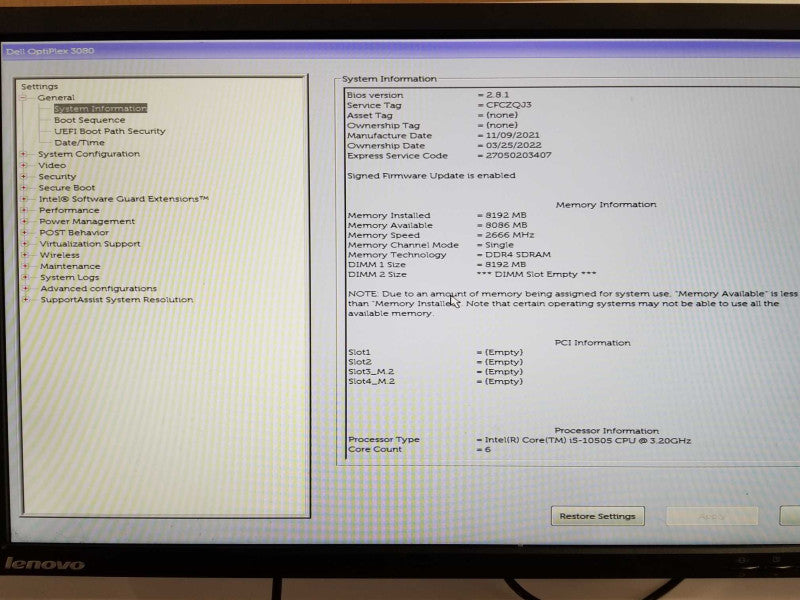Select the System Configuration label
This screenshot has height=600, width=800.
click(x=89, y=154)
